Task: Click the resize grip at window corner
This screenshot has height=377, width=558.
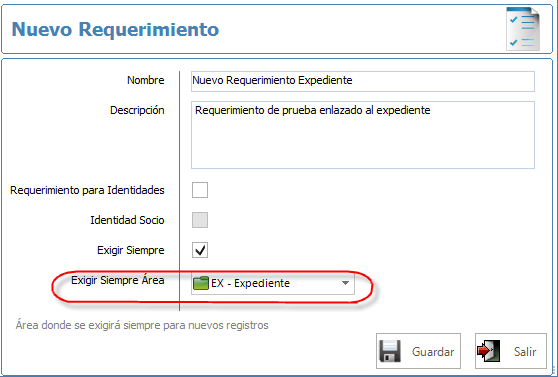Action: [x=555, y=373]
